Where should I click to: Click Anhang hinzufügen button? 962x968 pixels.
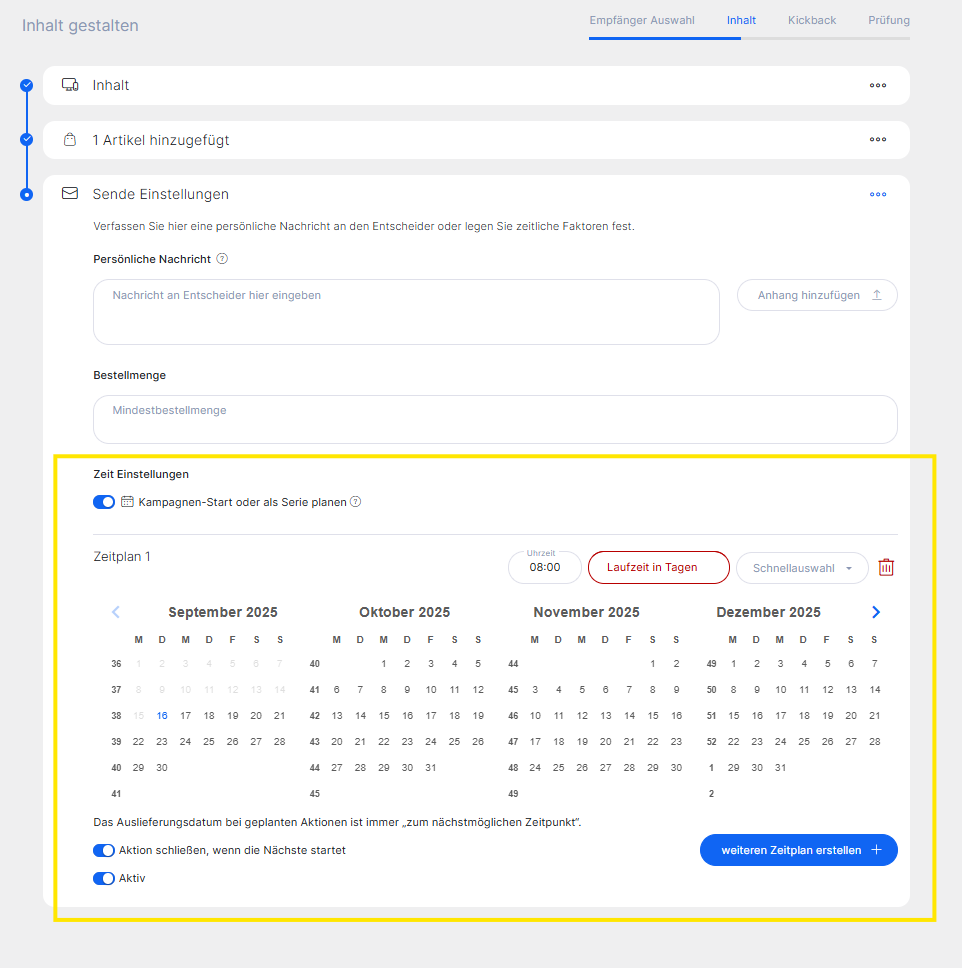pyautogui.click(x=816, y=295)
